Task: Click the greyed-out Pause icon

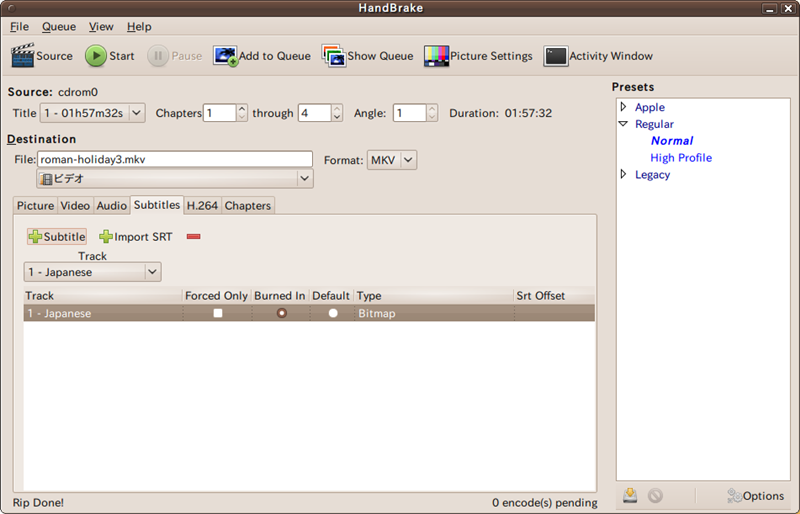Action: 158,56
